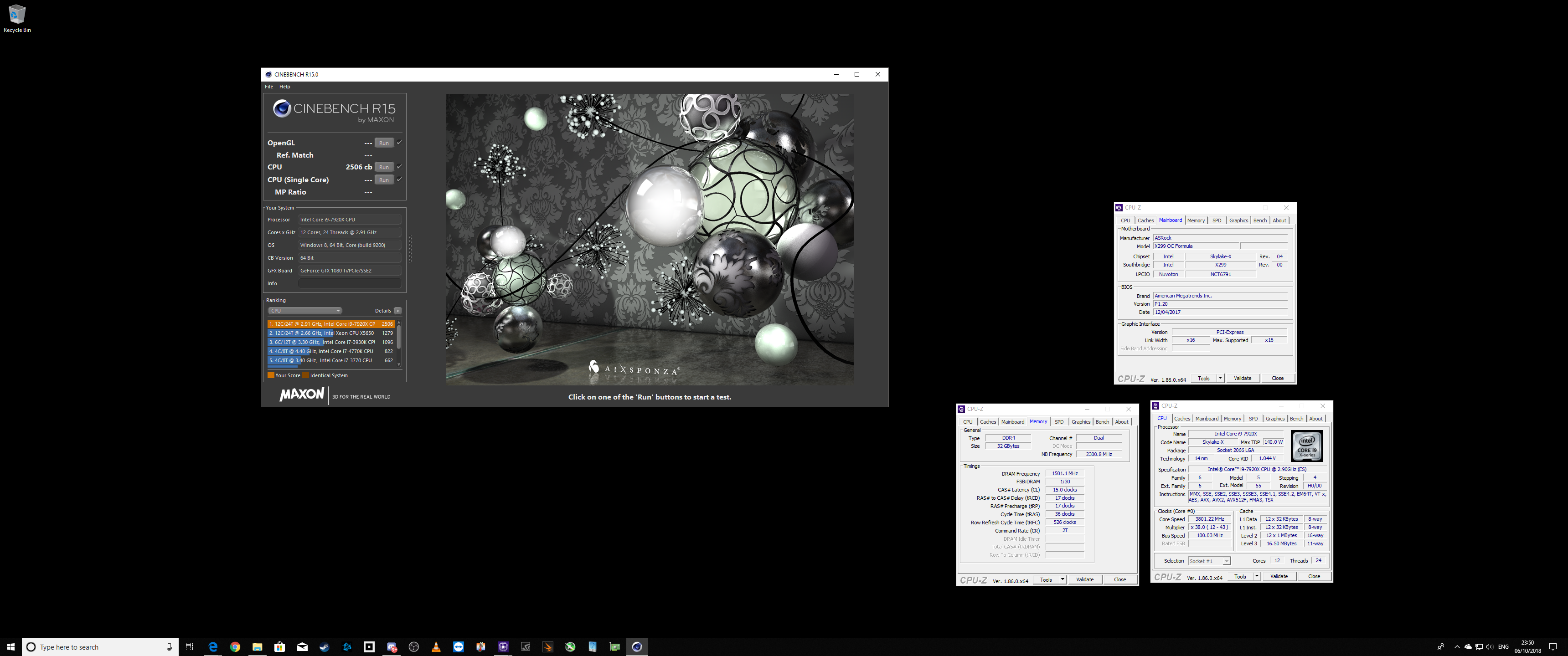This screenshot has width=1568, height=656.
Task: Open File Explorer from the taskbar
Action: 258,647
